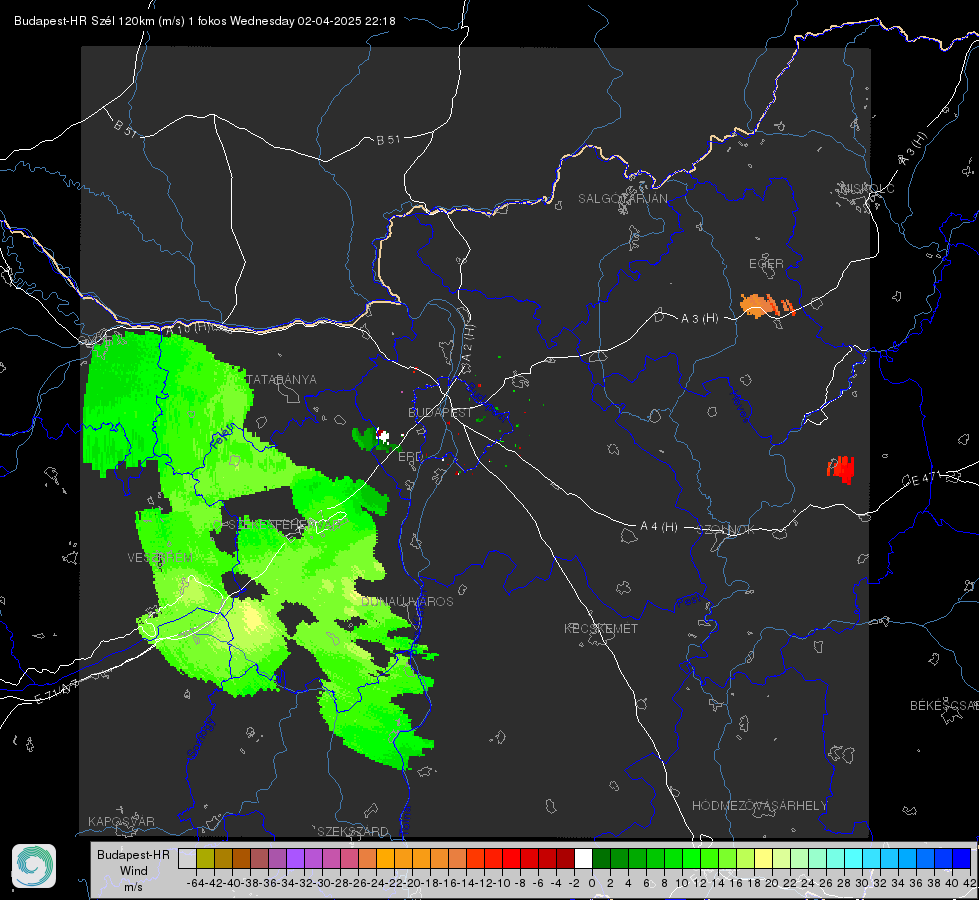Click the A 2 (H) road label
The width and height of the screenshot is (979, 900).
(x=467, y=343)
